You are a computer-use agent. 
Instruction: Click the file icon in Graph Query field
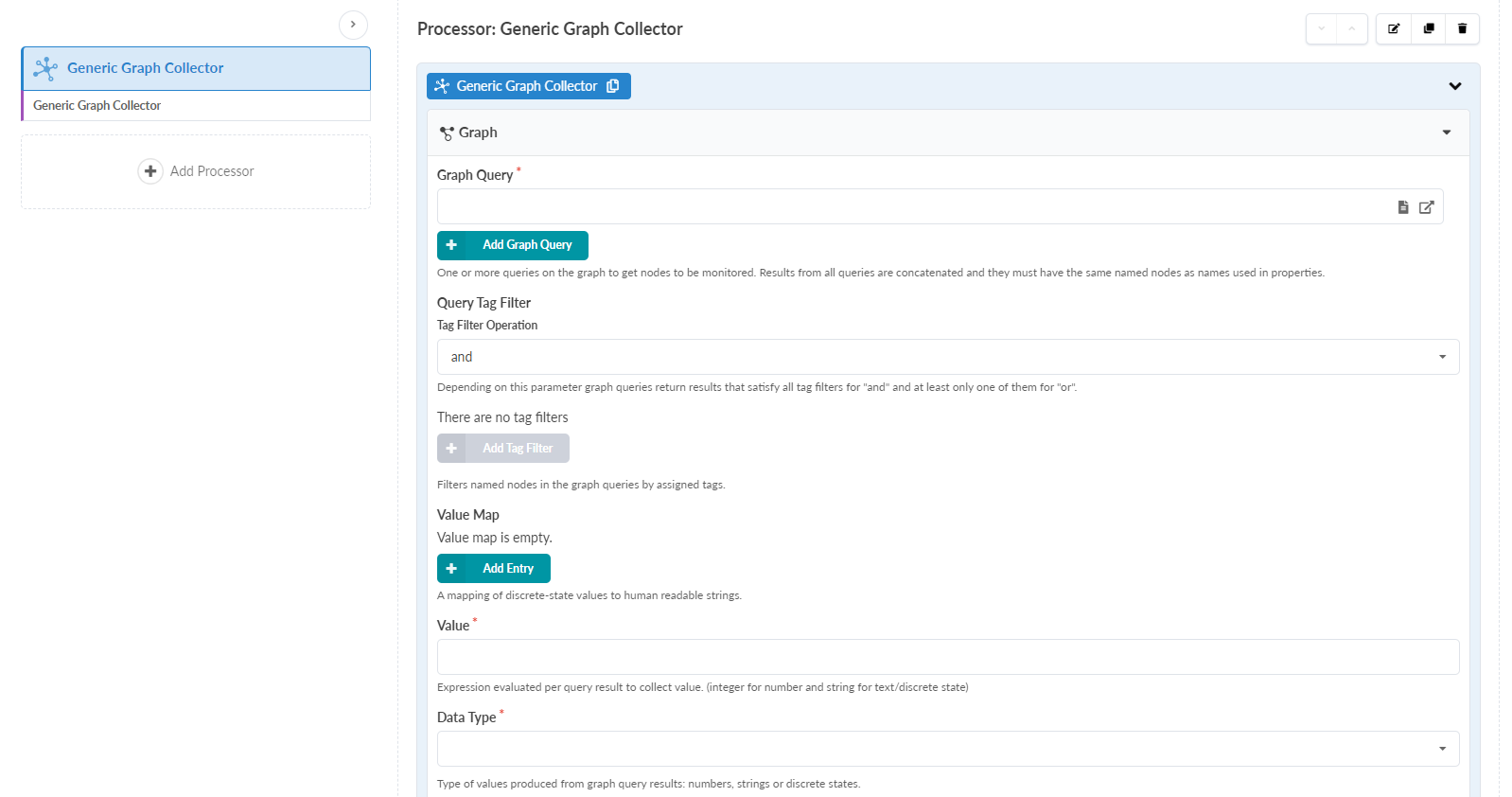click(1403, 207)
